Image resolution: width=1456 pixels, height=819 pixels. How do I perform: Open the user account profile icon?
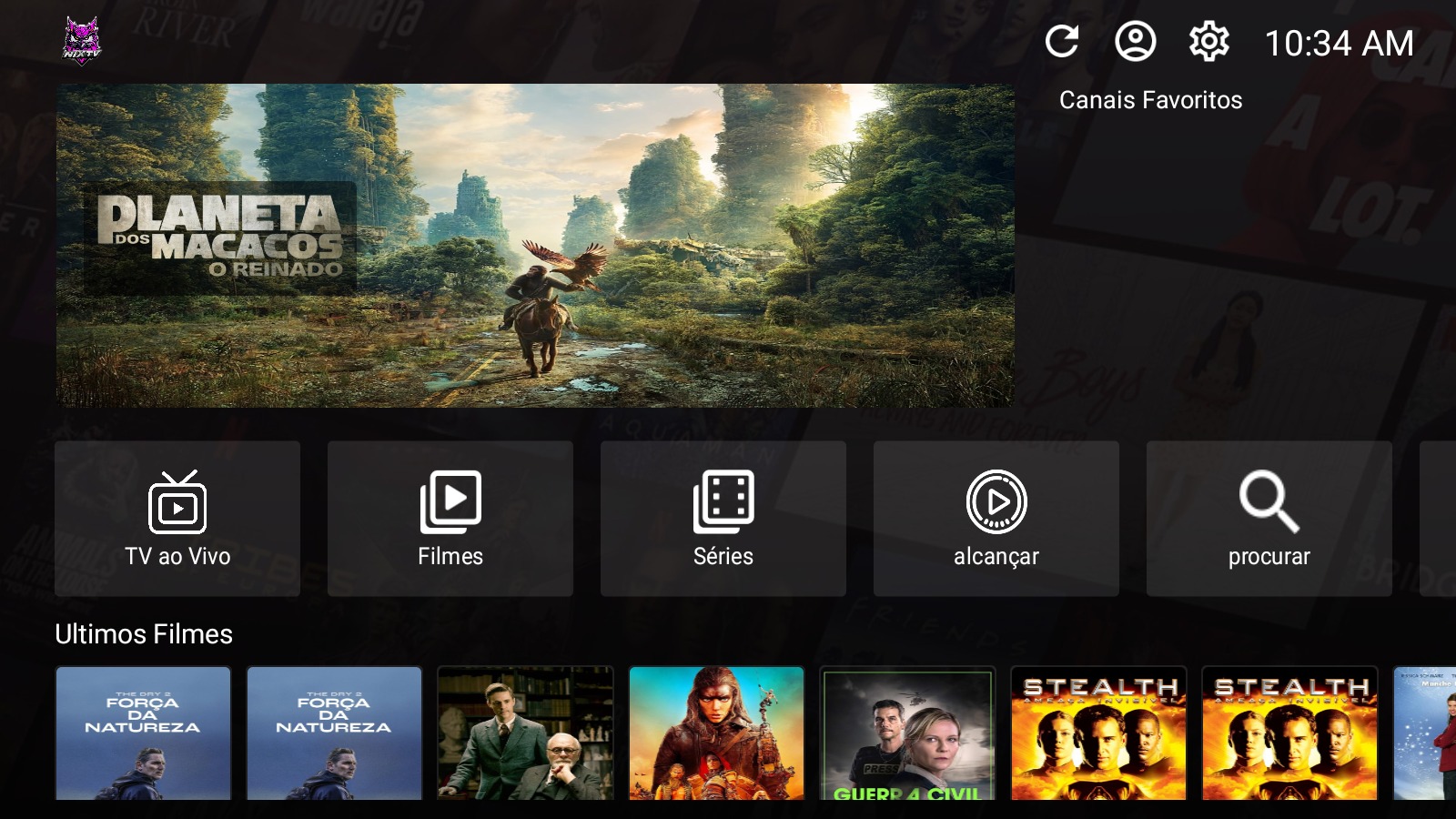pyautogui.click(x=1135, y=42)
